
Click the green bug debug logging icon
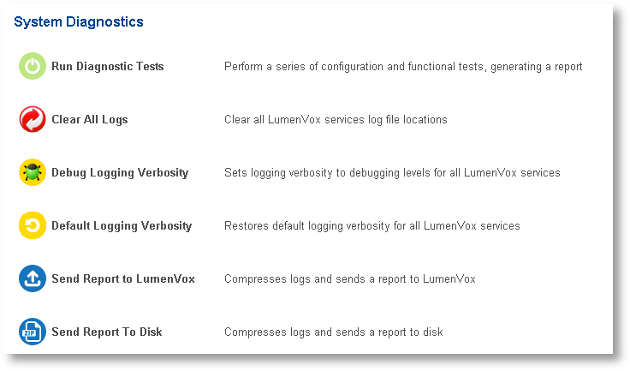coord(32,172)
